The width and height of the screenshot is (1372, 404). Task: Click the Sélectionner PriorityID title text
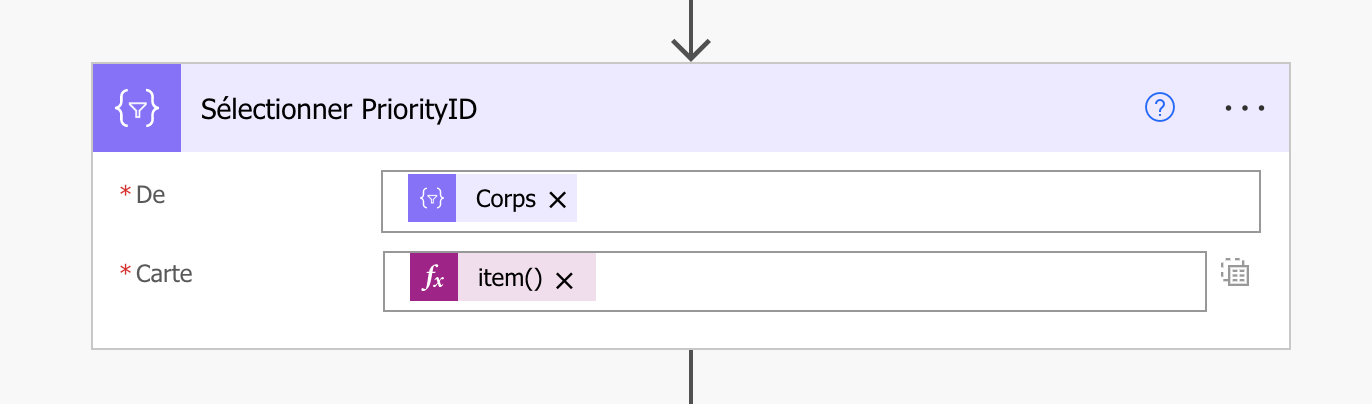pos(339,109)
